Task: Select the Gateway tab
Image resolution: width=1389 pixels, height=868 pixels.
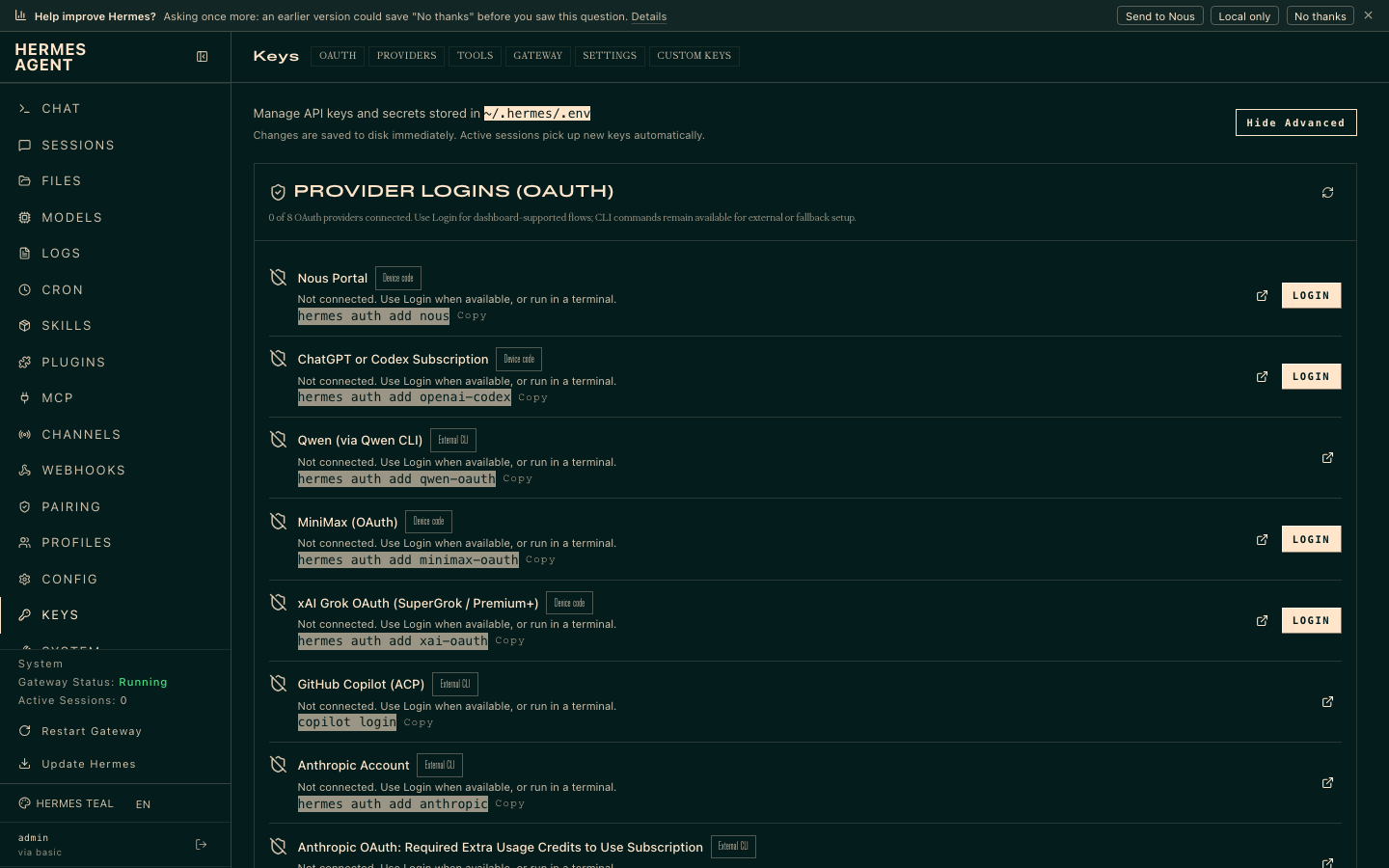Action: point(537,56)
